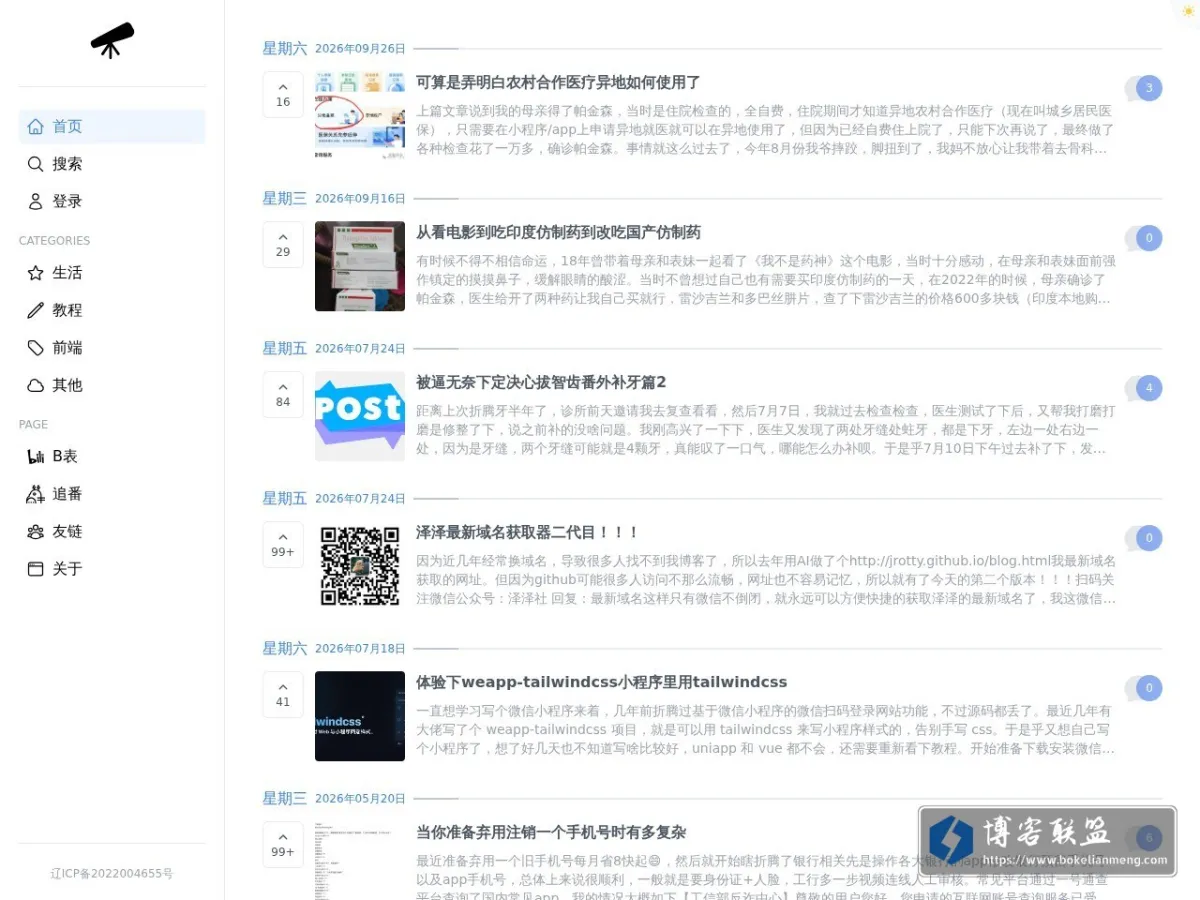The height and width of the screenshot is (900, 1200).
Task: Click excerpt beginning 距离上次折腾牙半年了
Action: click(x=765, y=430)
